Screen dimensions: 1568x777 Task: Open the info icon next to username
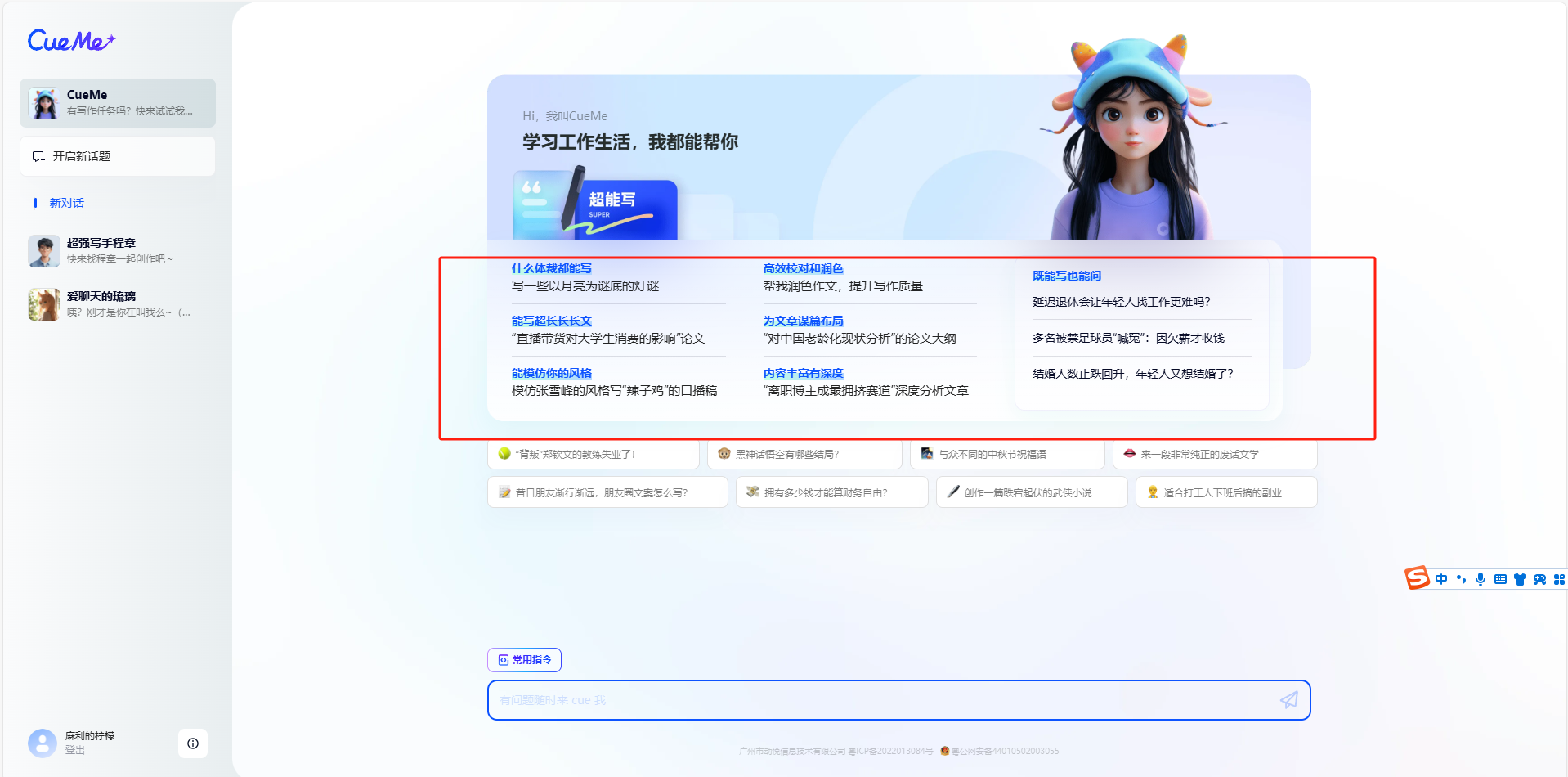[x=193, y=743]
